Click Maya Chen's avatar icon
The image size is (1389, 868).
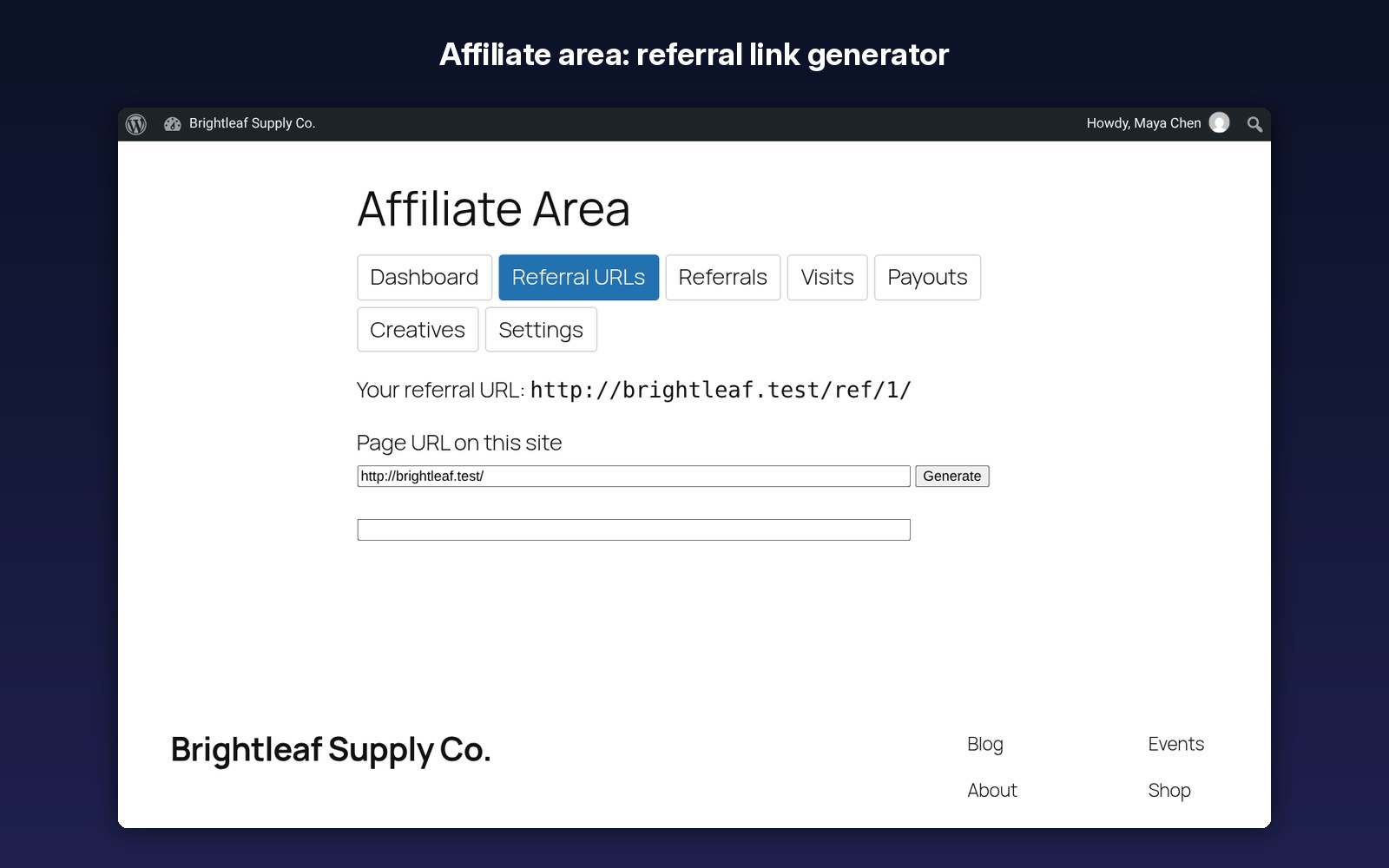(1220, 123)
